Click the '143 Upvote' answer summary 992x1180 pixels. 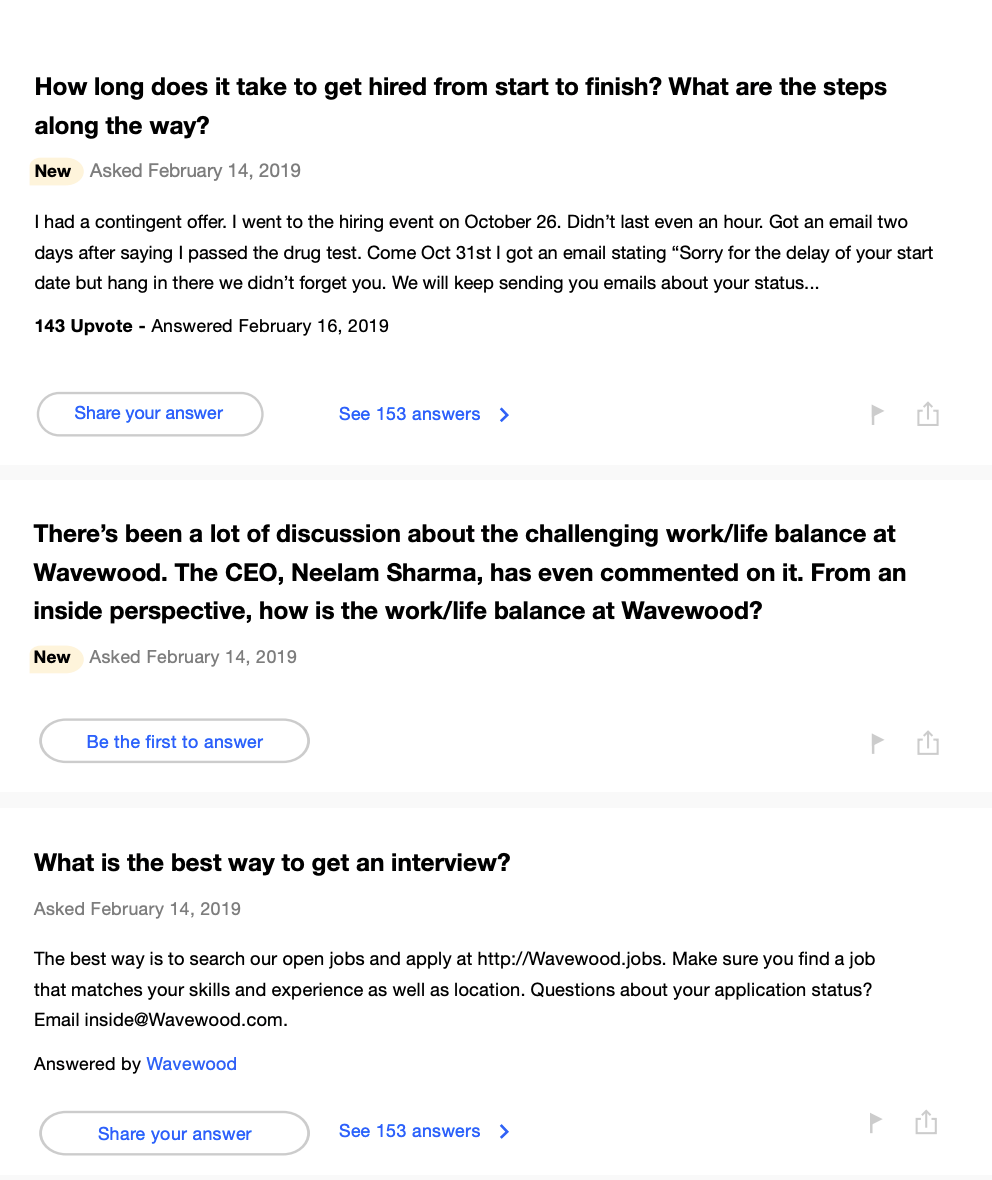(x=84, y=325)
